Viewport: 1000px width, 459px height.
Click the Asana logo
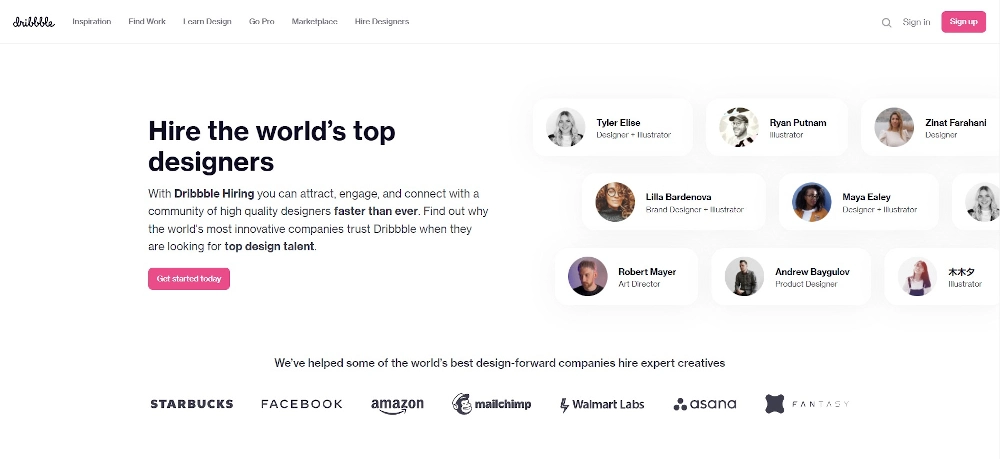tap(705, 404)
